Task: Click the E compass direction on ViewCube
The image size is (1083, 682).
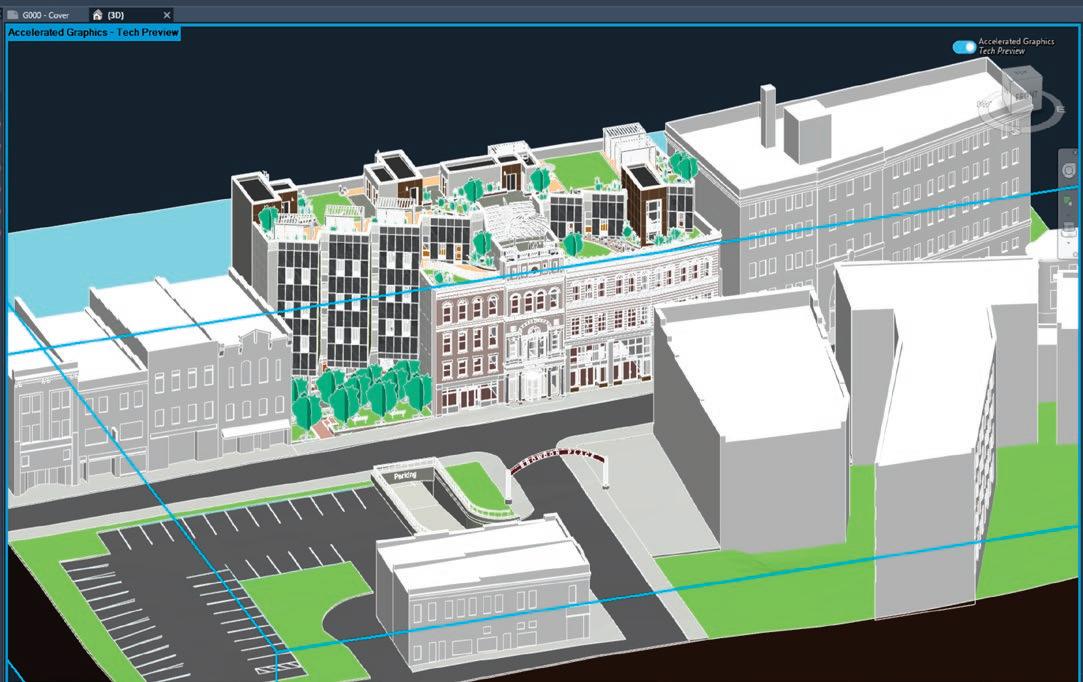Action: (1060, 109)
